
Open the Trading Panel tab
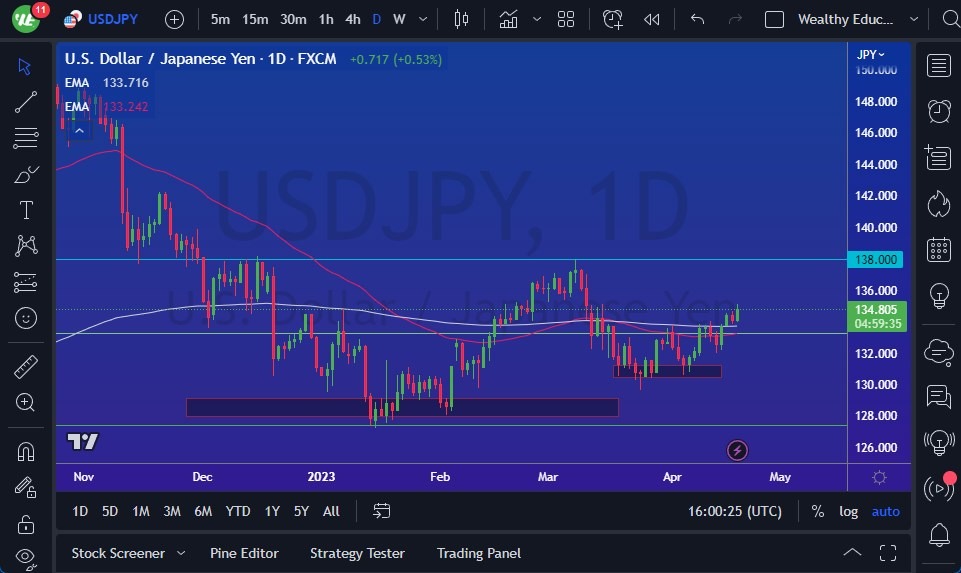(479, 553)
